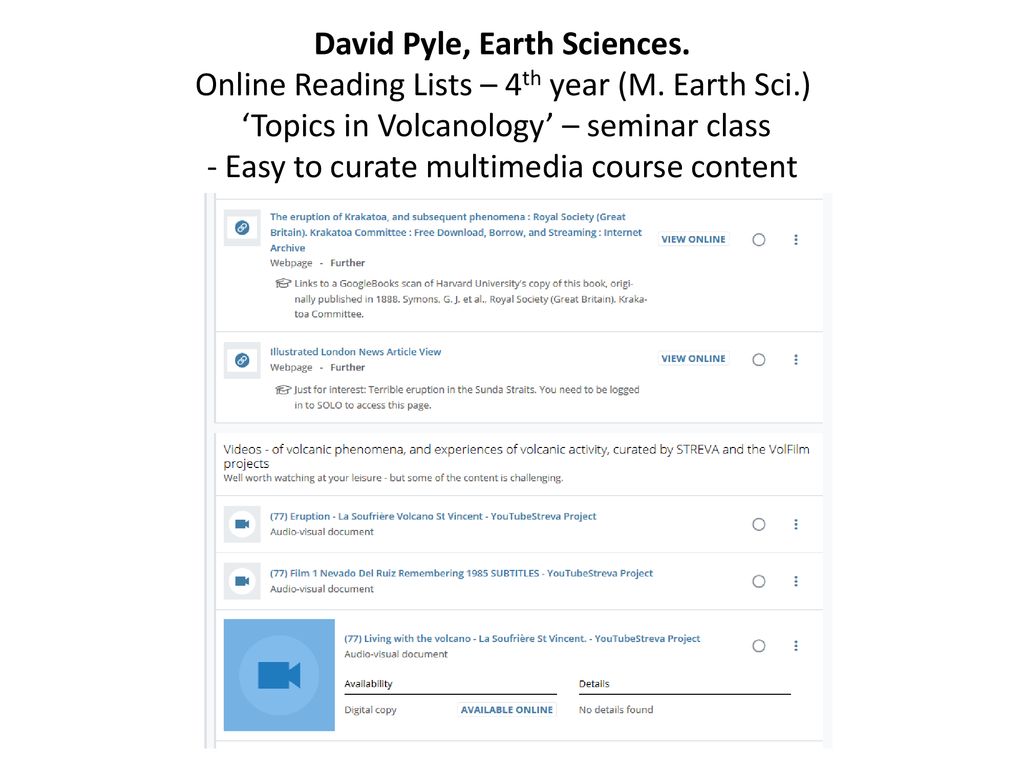
Task: Click View Online for Illustrated London News
Action: tap(693, 359)
